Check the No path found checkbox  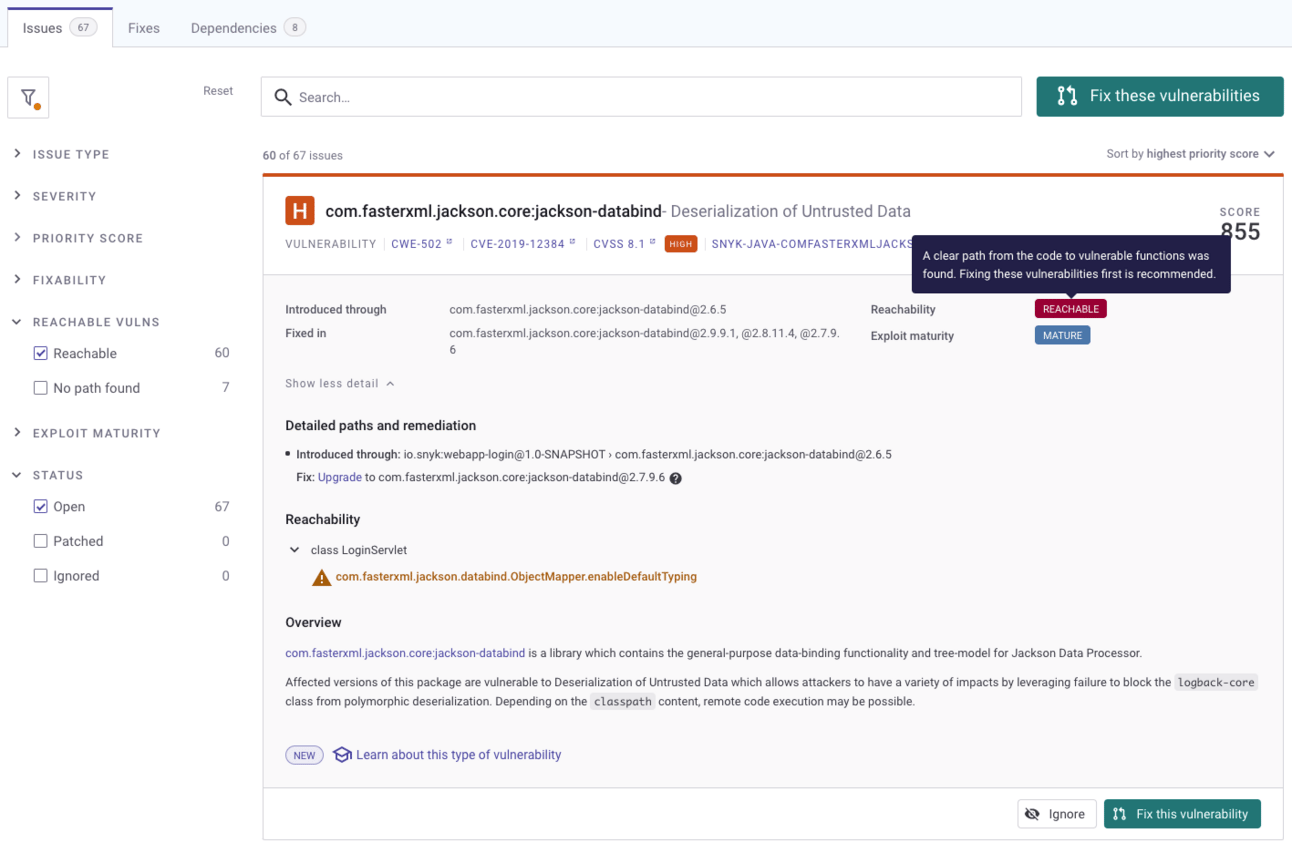41,388
